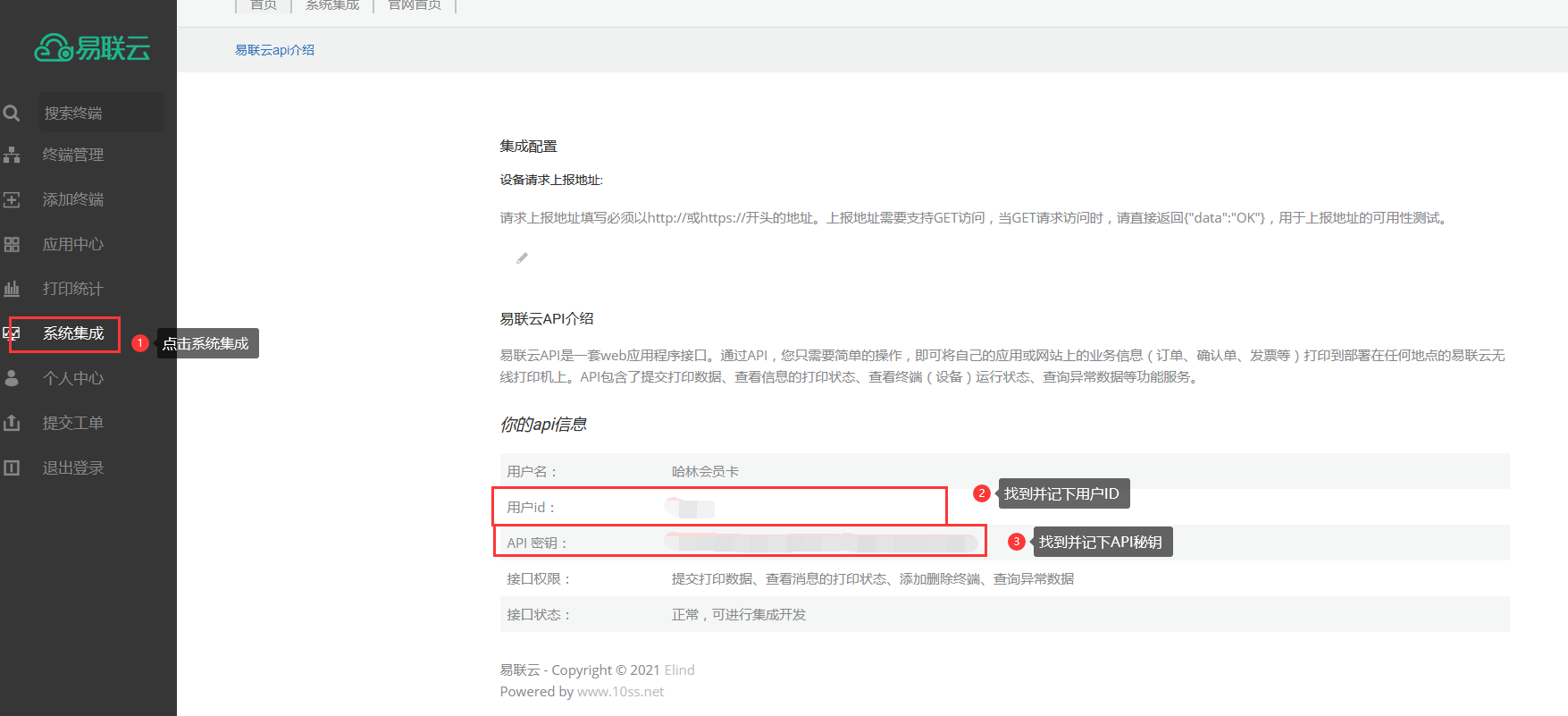Click the 设备请求上报地址 label
The image size is (1568, 716).
click(x=551, y=180)
